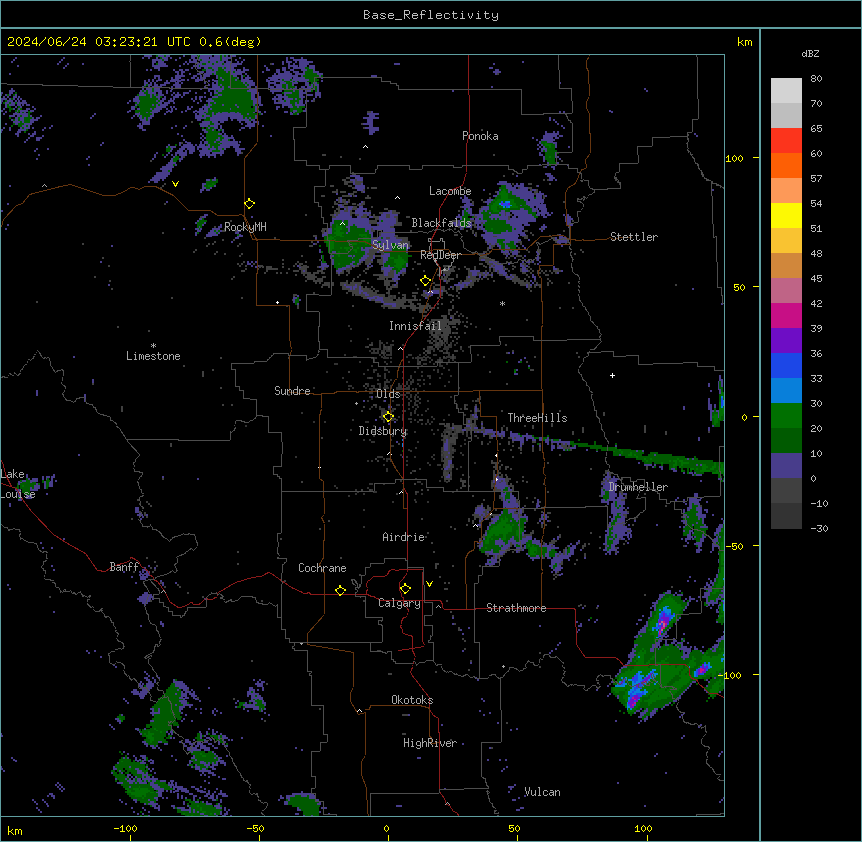This screenshot has height=842, width=862.
Task: Click the asterisk marker above Limestone label
Action: click(153, 346)
